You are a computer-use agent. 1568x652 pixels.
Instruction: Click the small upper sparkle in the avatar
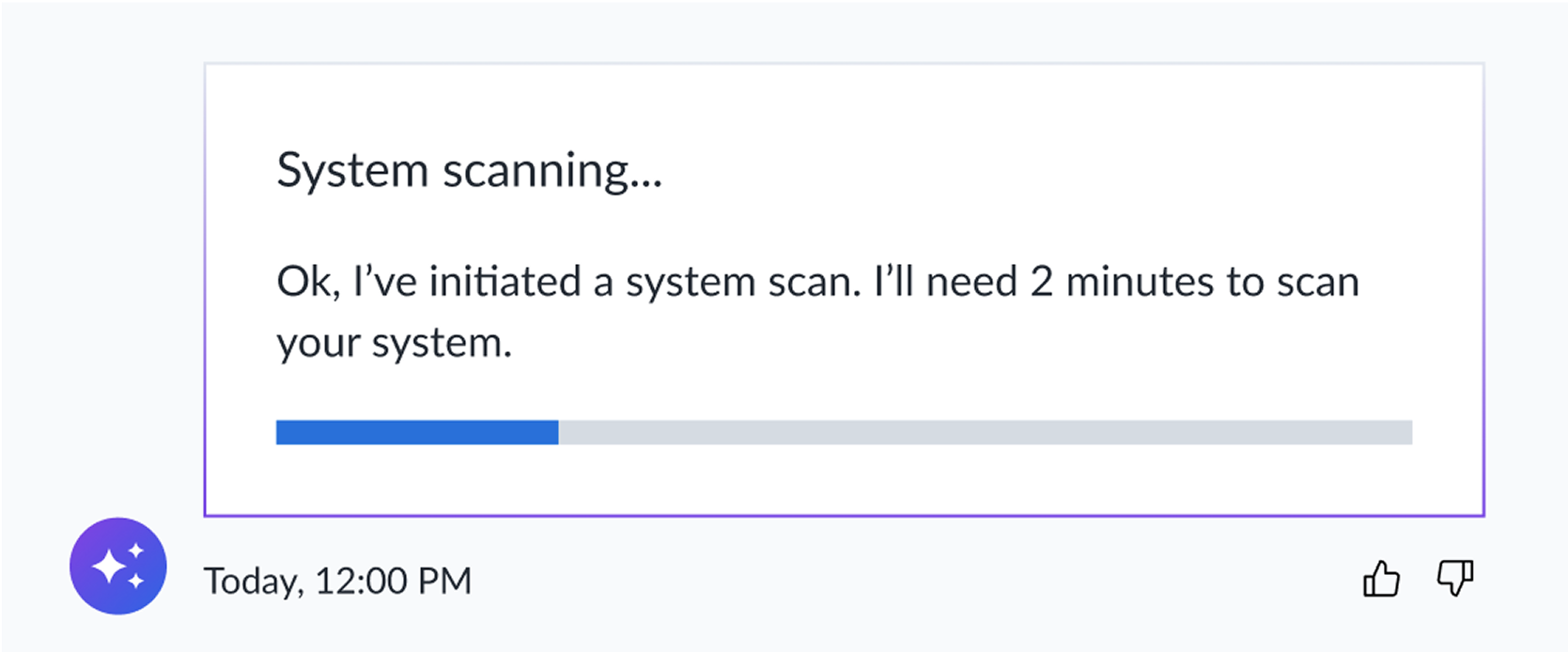click(137, 551)
